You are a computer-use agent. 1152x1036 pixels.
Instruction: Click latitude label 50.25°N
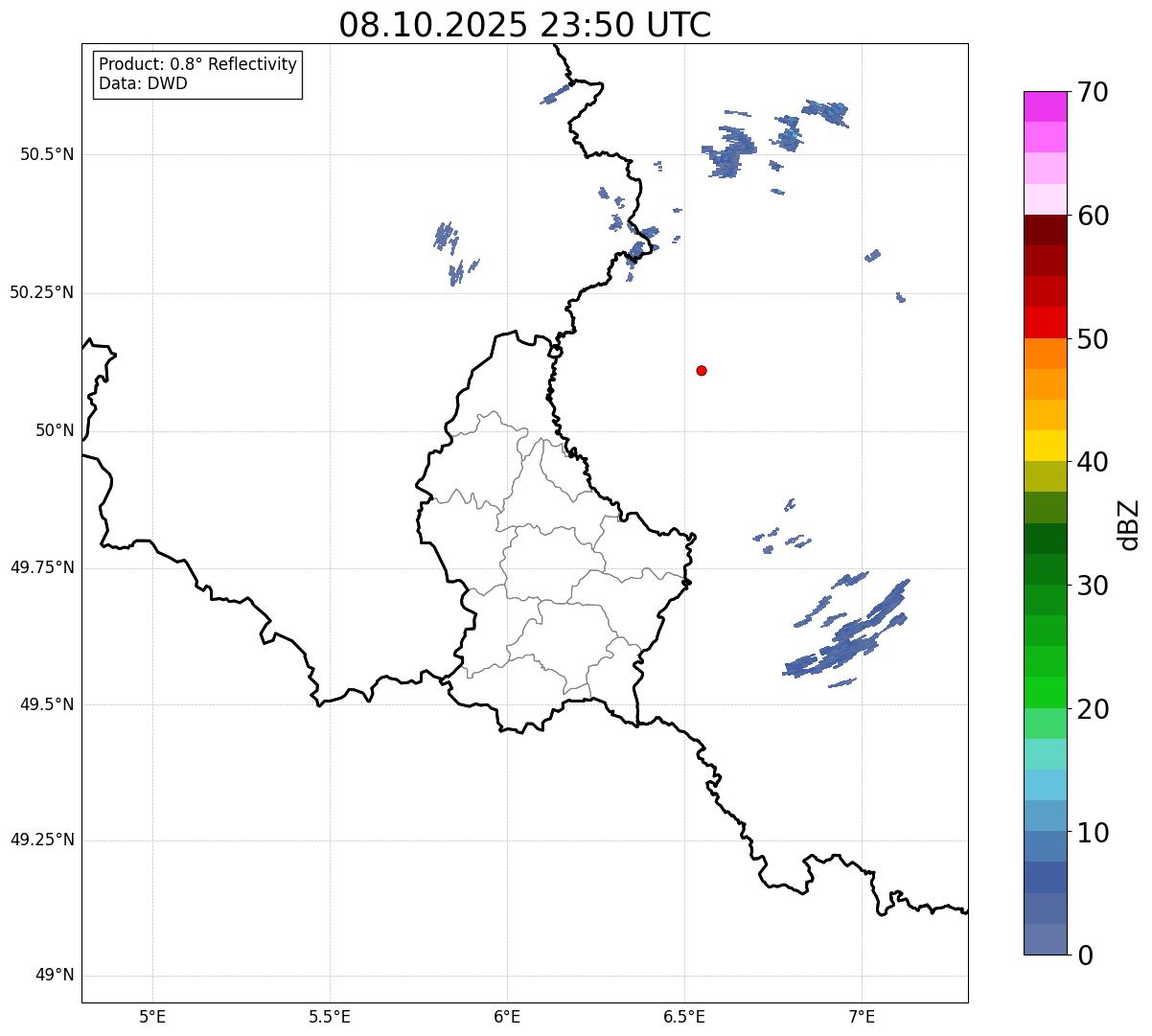click(x=42, y=292)
